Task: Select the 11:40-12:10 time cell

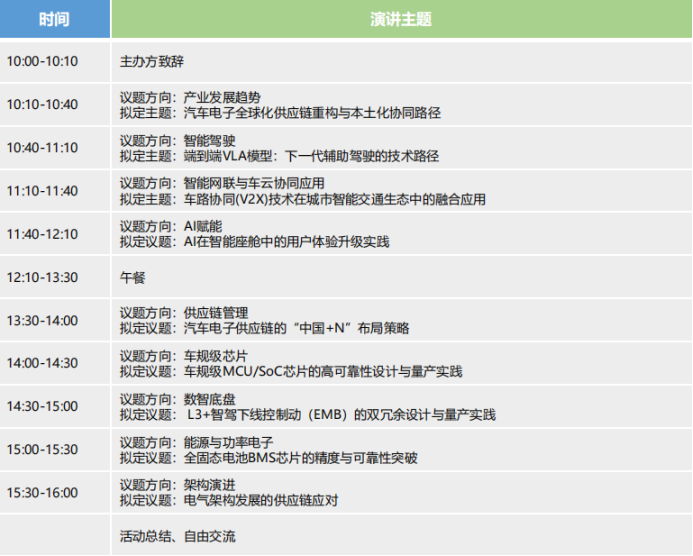Action: (42, 234)
